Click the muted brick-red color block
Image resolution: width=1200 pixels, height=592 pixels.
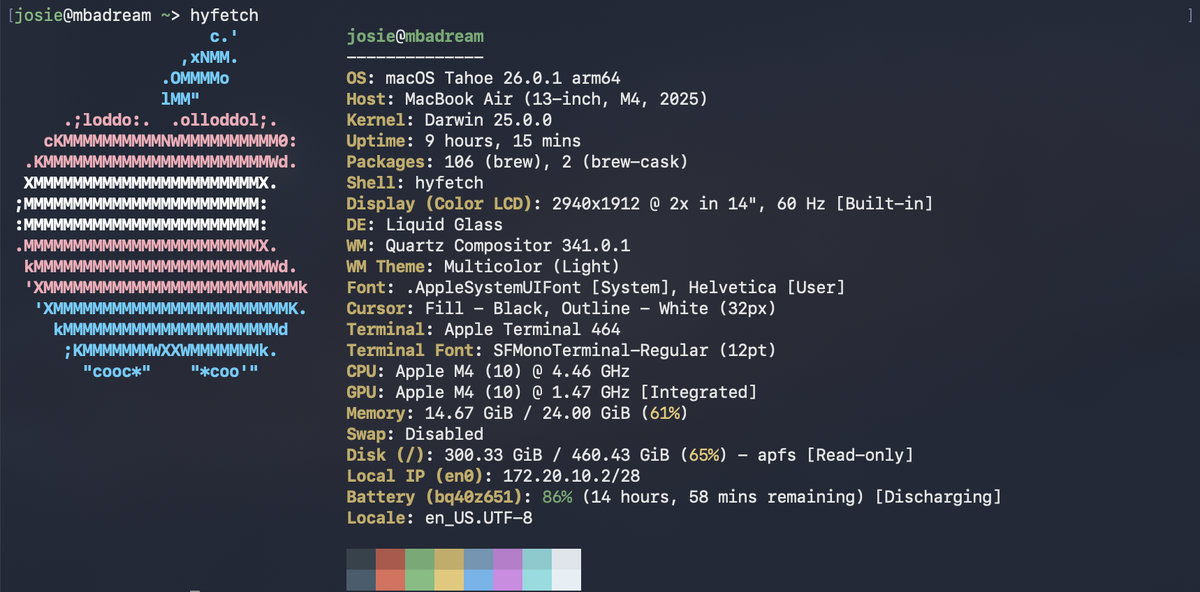pos(390,559)
